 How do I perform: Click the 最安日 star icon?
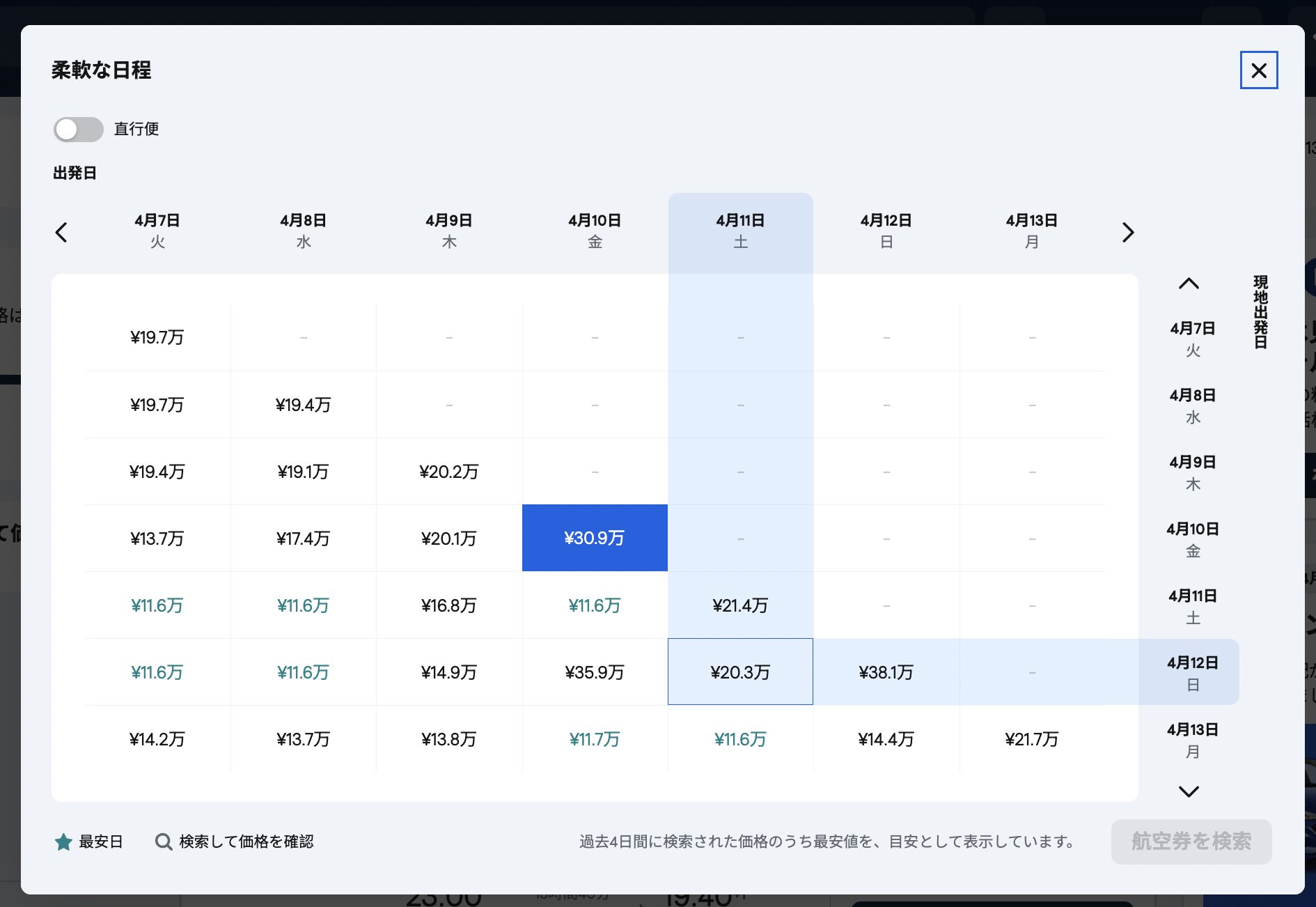point(63,842)
